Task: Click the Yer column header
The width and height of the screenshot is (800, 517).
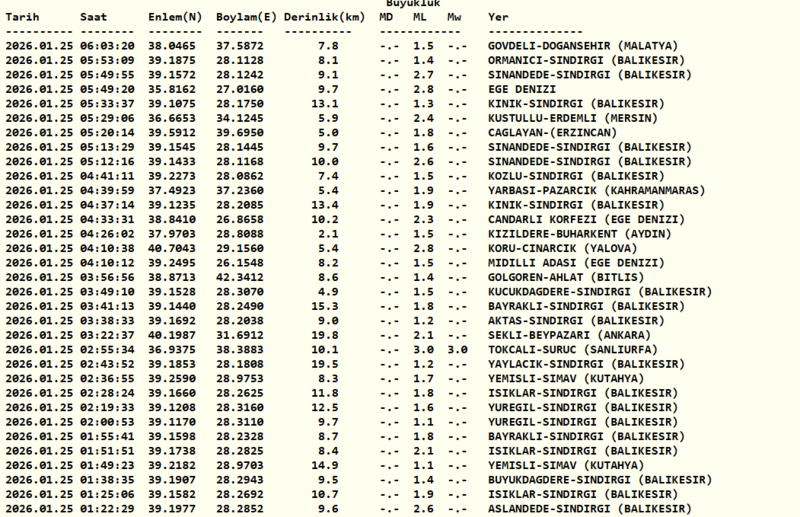Action: 498,18
